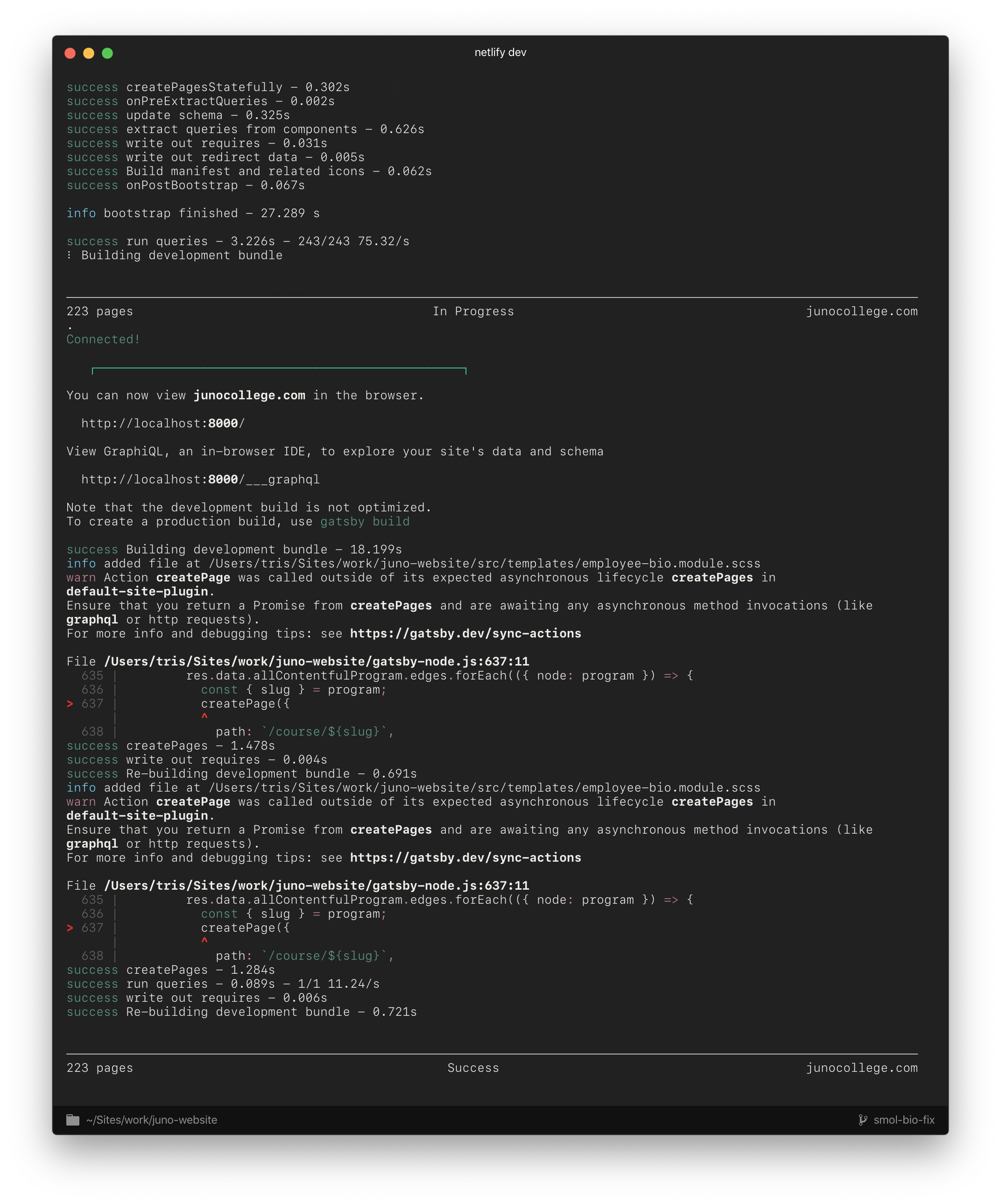Click 'write out requires – 0.006s' line

197,998
